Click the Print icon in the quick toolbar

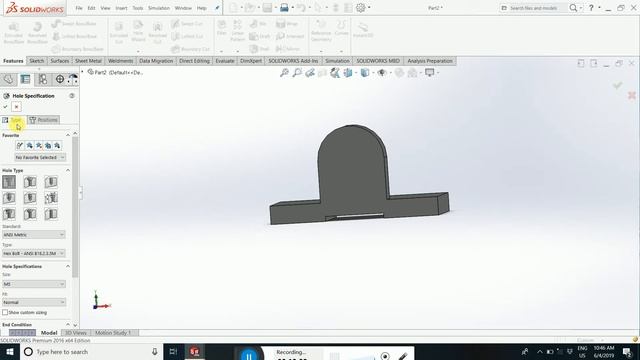[x=284, y=8]
